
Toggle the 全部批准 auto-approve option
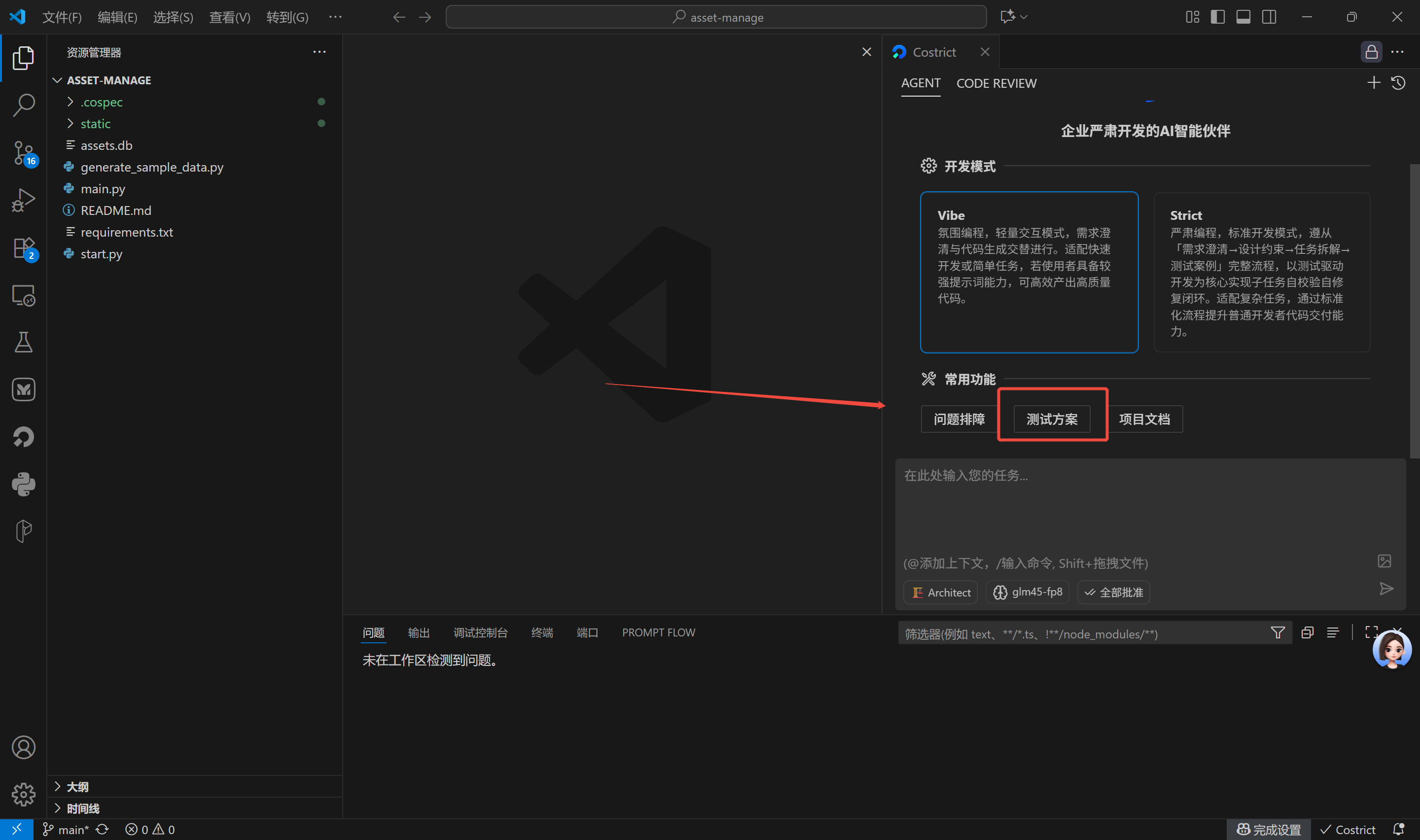coord(1113,592)
